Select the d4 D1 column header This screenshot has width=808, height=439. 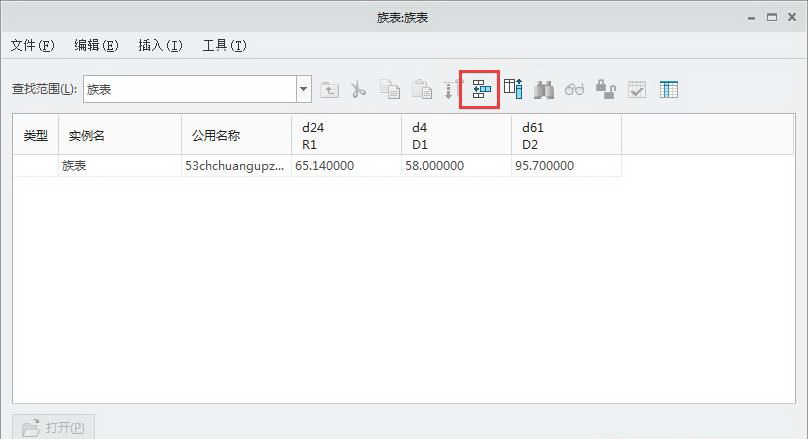click(x=456, y=136)
